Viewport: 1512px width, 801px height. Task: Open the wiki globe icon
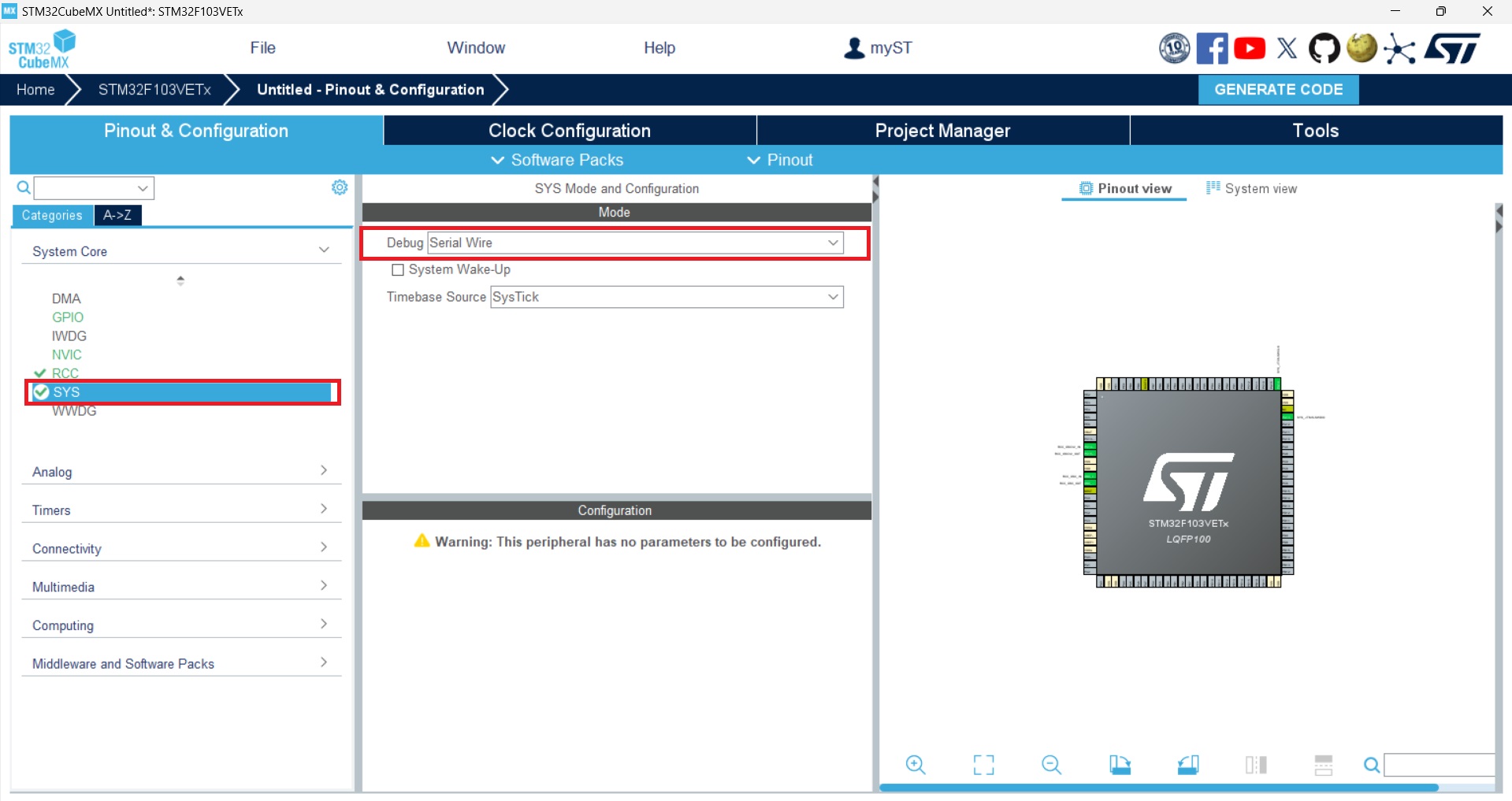[1362, 47]
